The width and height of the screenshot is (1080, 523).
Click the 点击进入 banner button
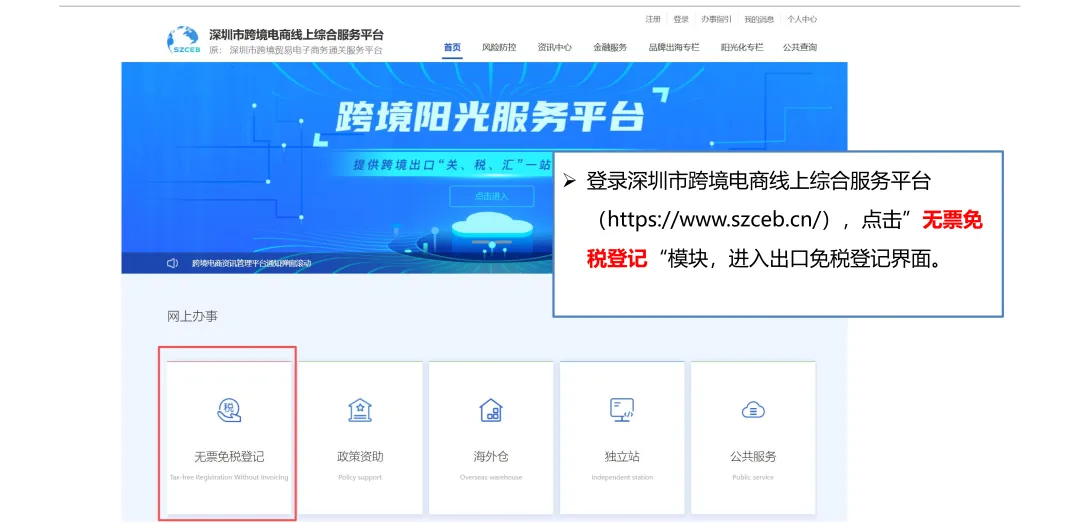coord(491,196)
